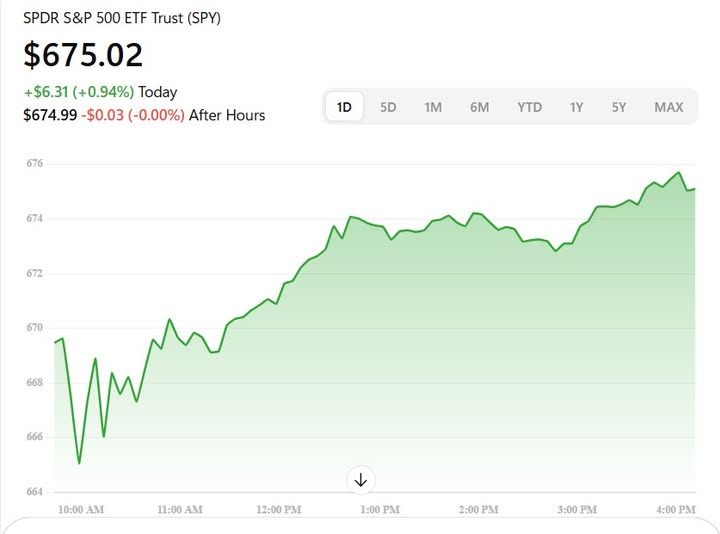Click the 12:00 PM axis label
Screen dimensions: 720x534
pyautogui.click(x=278, y=510)
